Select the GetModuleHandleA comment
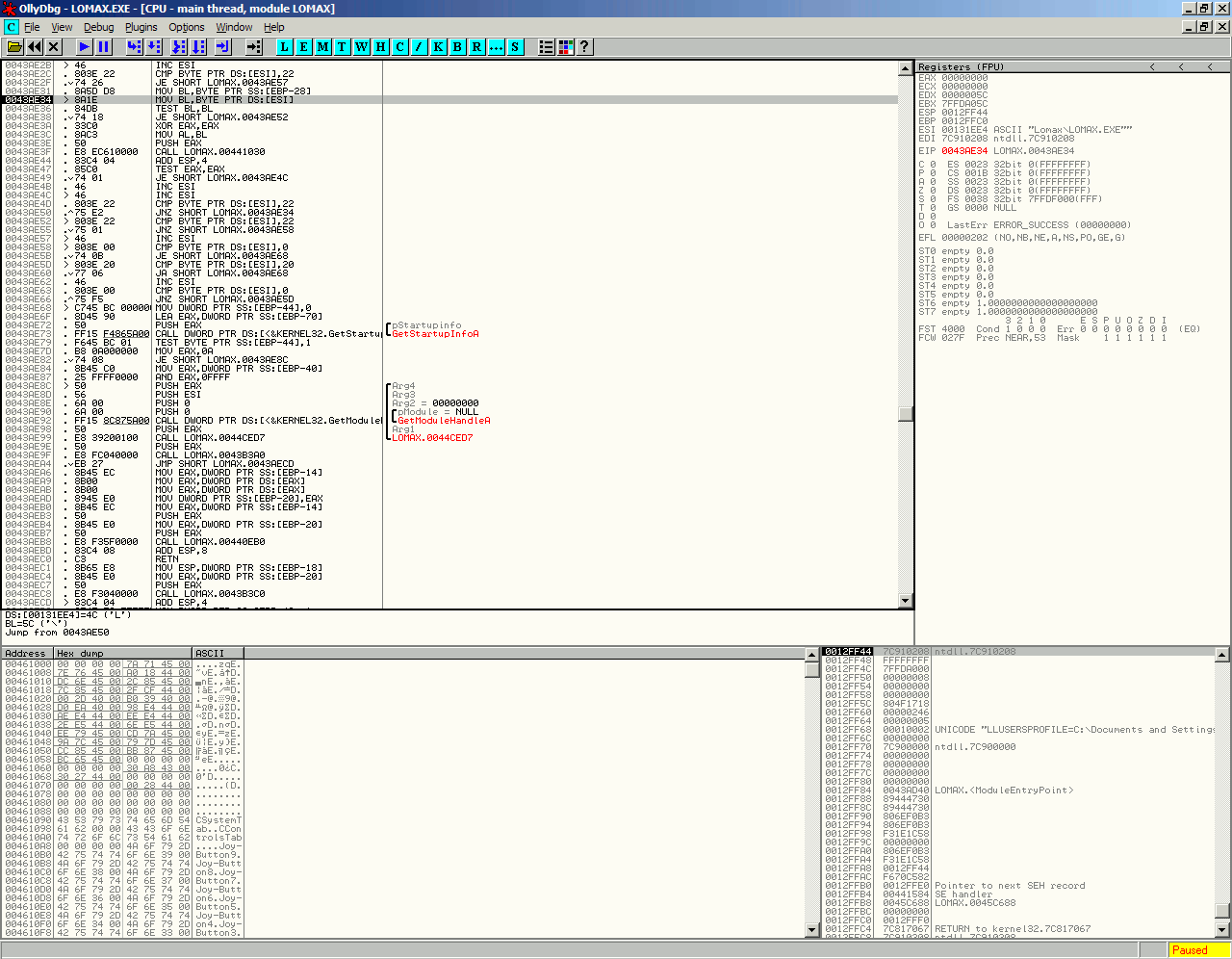Screen dimensions: 1232x959 point(444,421)
